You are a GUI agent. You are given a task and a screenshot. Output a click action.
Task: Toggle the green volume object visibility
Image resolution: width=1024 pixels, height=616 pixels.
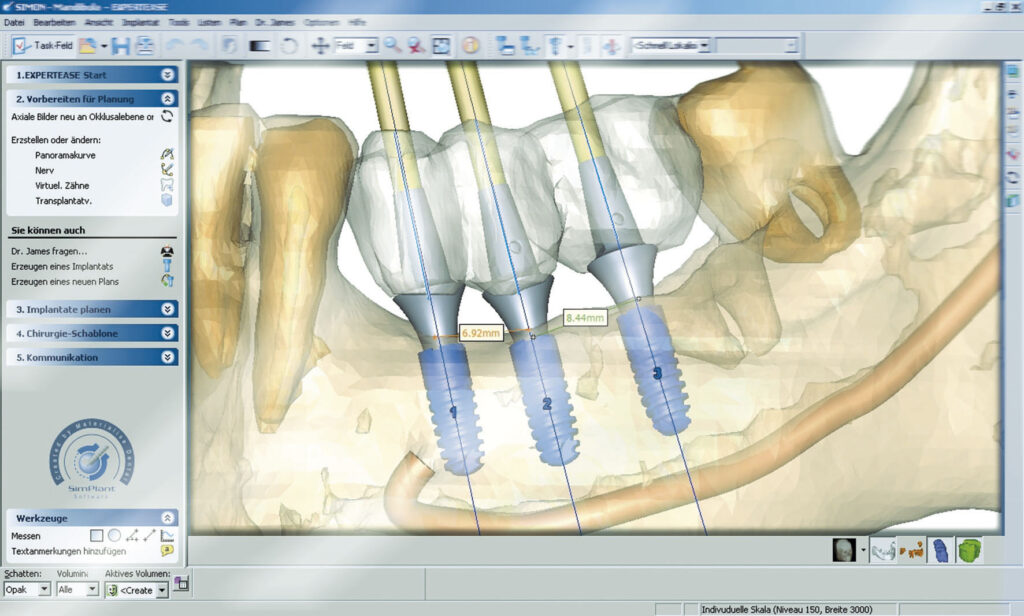pos(969,550)
